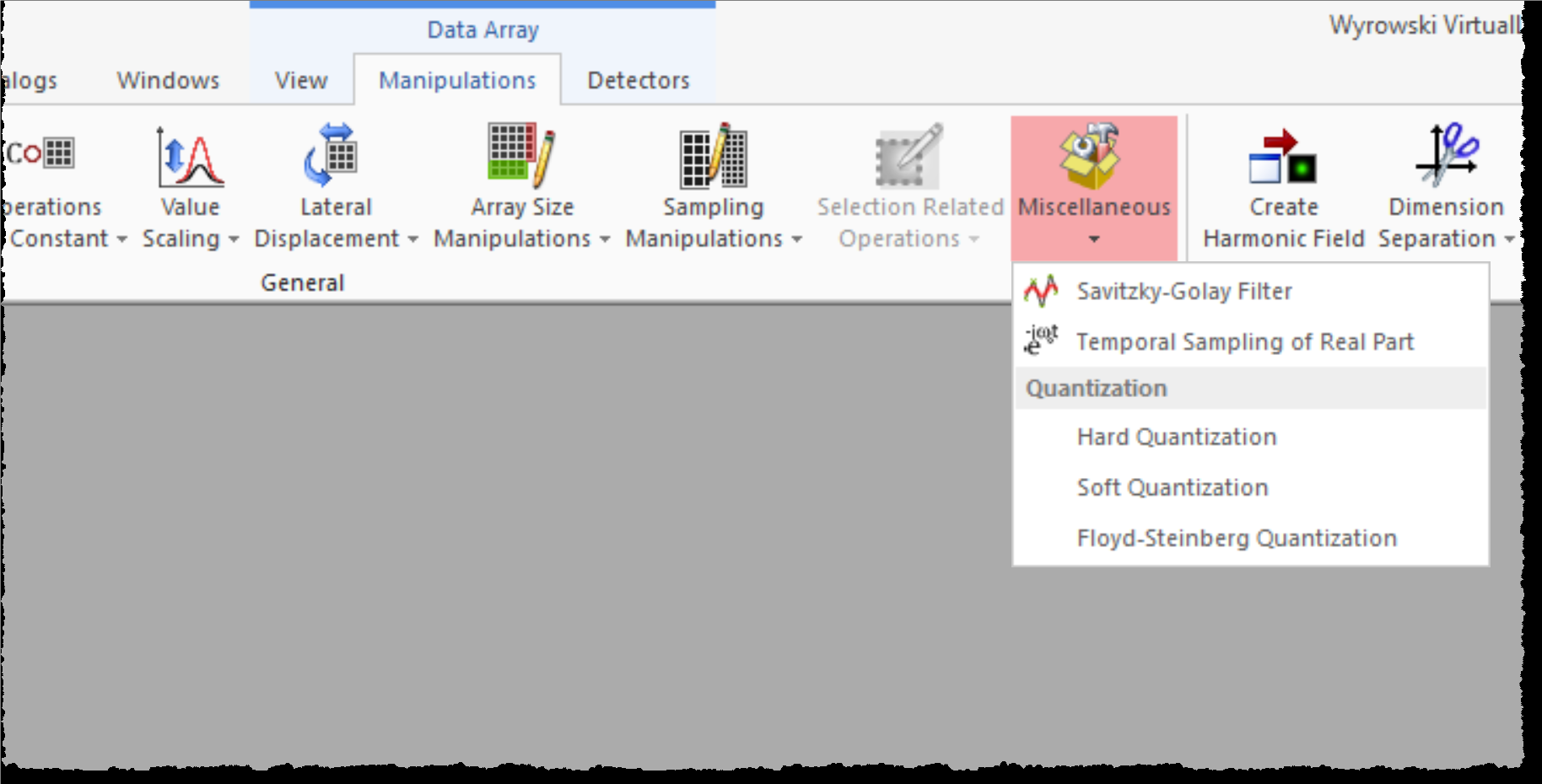Open the Array Size Manipulations dropdown arrow
This screenshot has height=784, width=1542.
(605, 240)
